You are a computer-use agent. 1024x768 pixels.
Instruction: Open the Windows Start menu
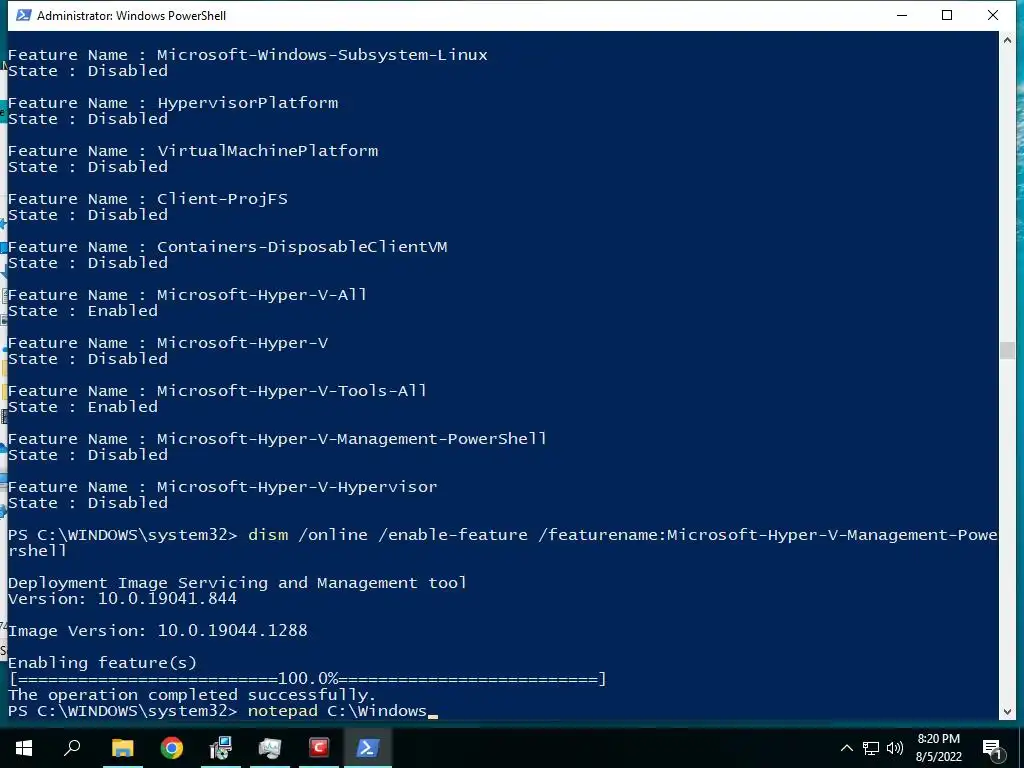point(24,747)
